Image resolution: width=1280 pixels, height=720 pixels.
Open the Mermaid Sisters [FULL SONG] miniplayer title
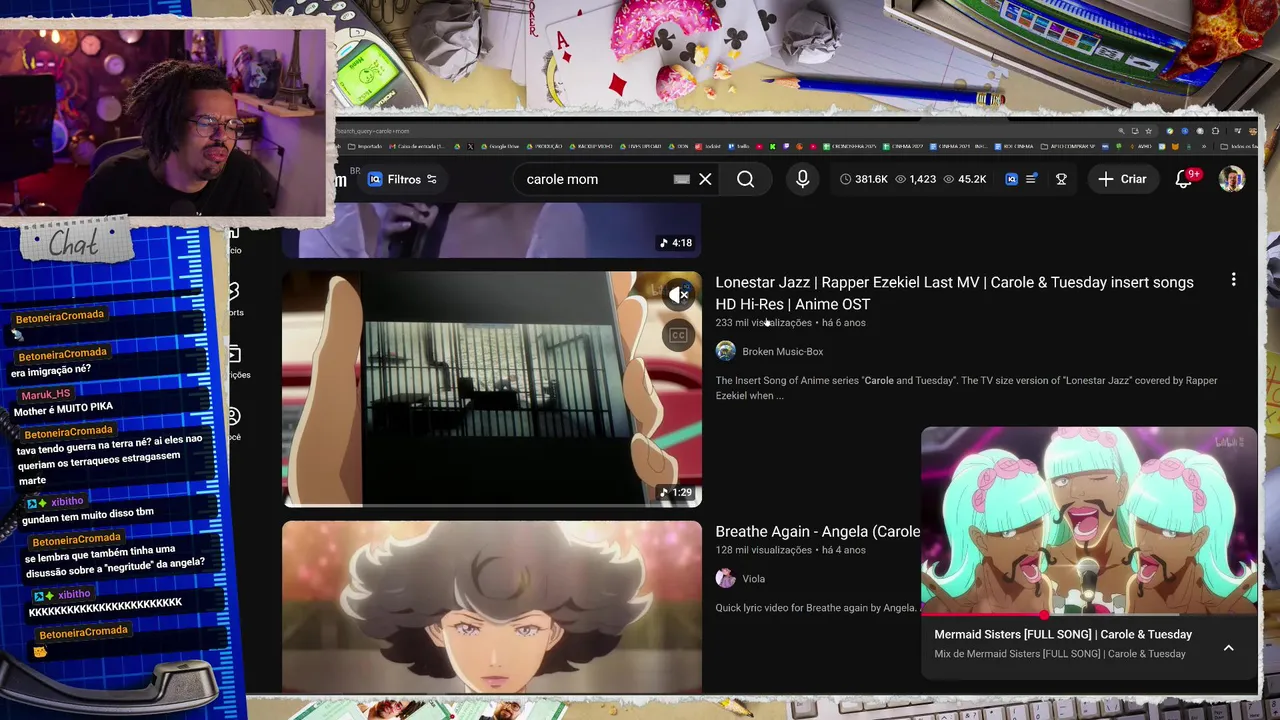(1063, 634)
